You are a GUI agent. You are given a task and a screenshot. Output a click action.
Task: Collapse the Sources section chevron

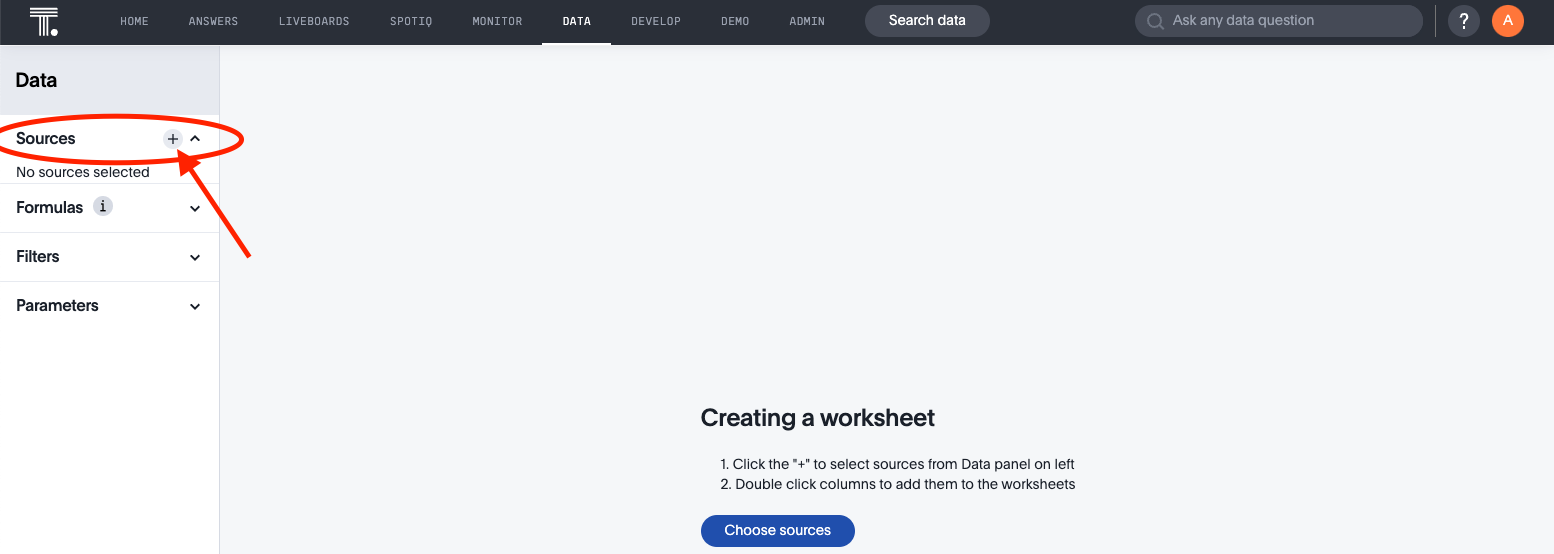pos(195,139)
